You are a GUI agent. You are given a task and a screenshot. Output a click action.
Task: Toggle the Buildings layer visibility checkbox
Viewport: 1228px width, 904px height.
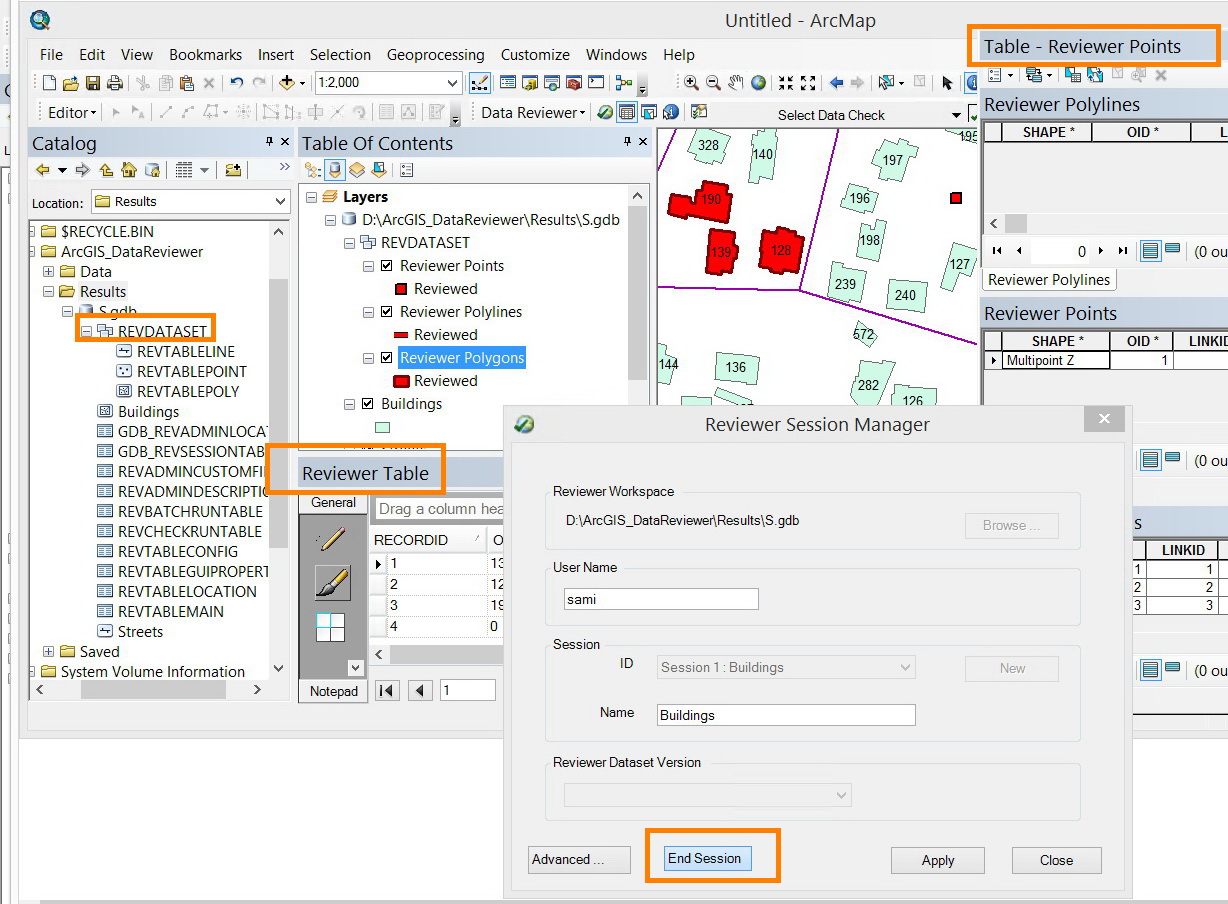pos(368,404)
